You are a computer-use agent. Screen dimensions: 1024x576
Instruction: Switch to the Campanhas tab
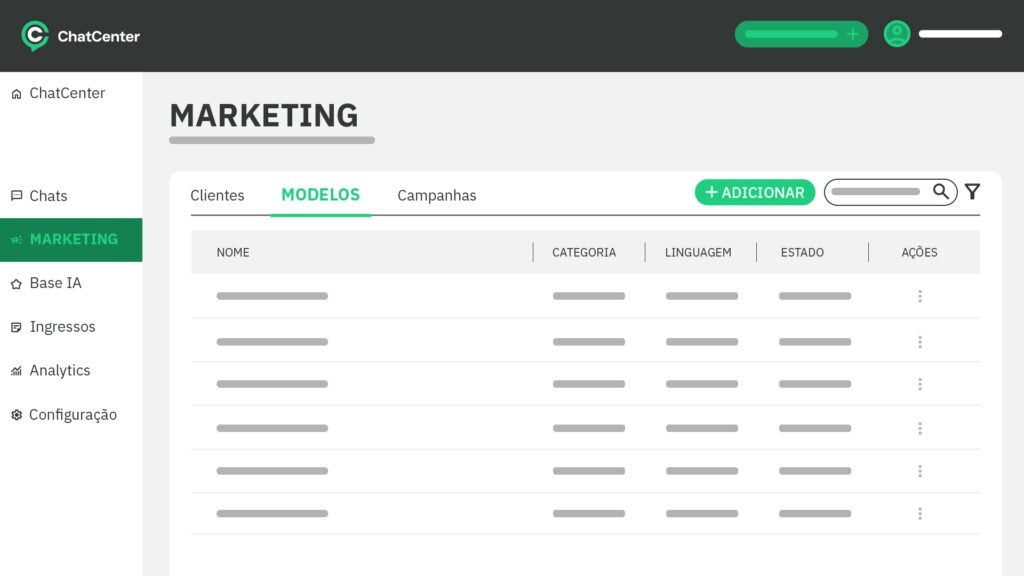(437, 195)
